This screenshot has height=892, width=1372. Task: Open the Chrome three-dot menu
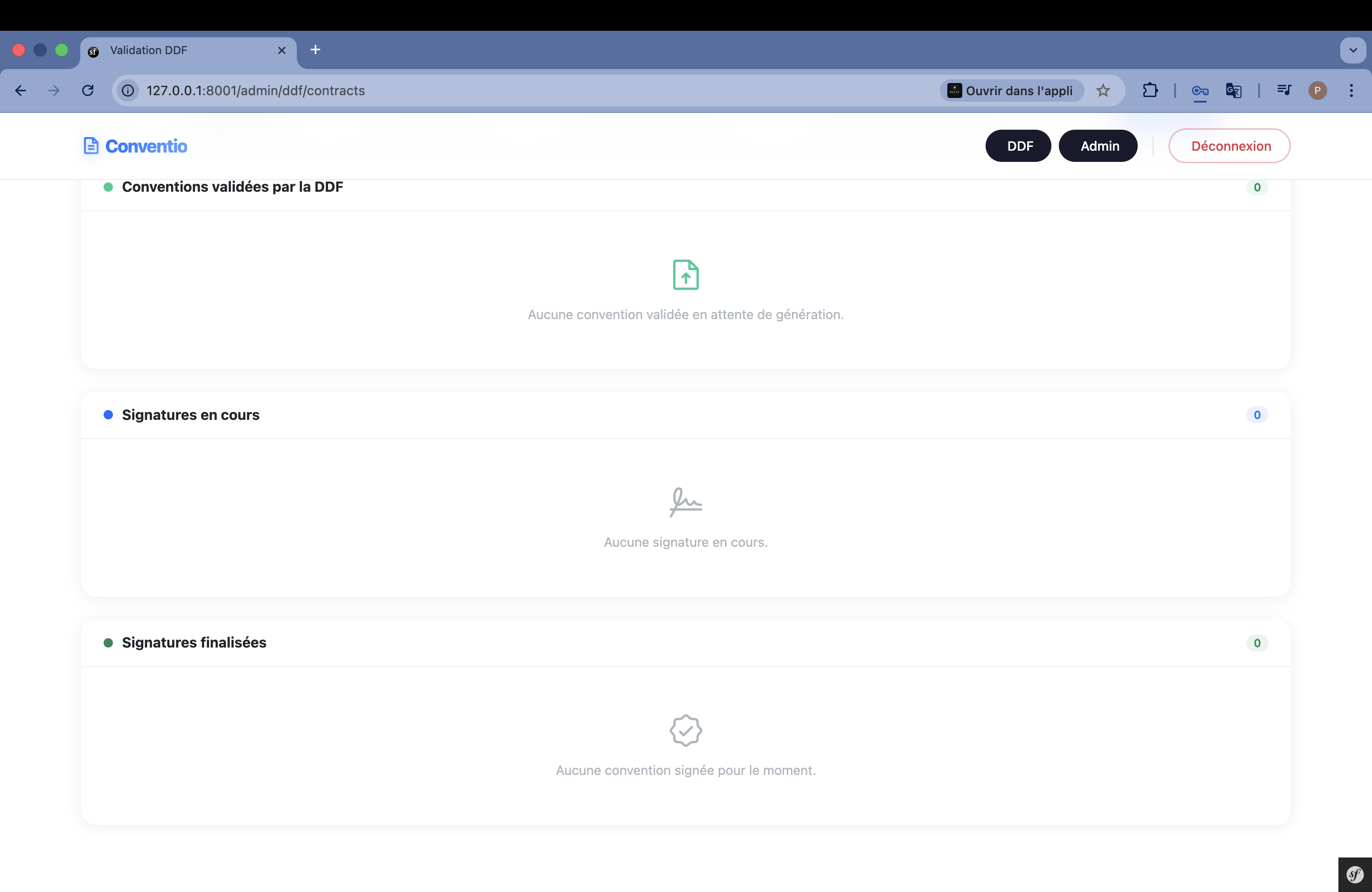coord(1351,91)
